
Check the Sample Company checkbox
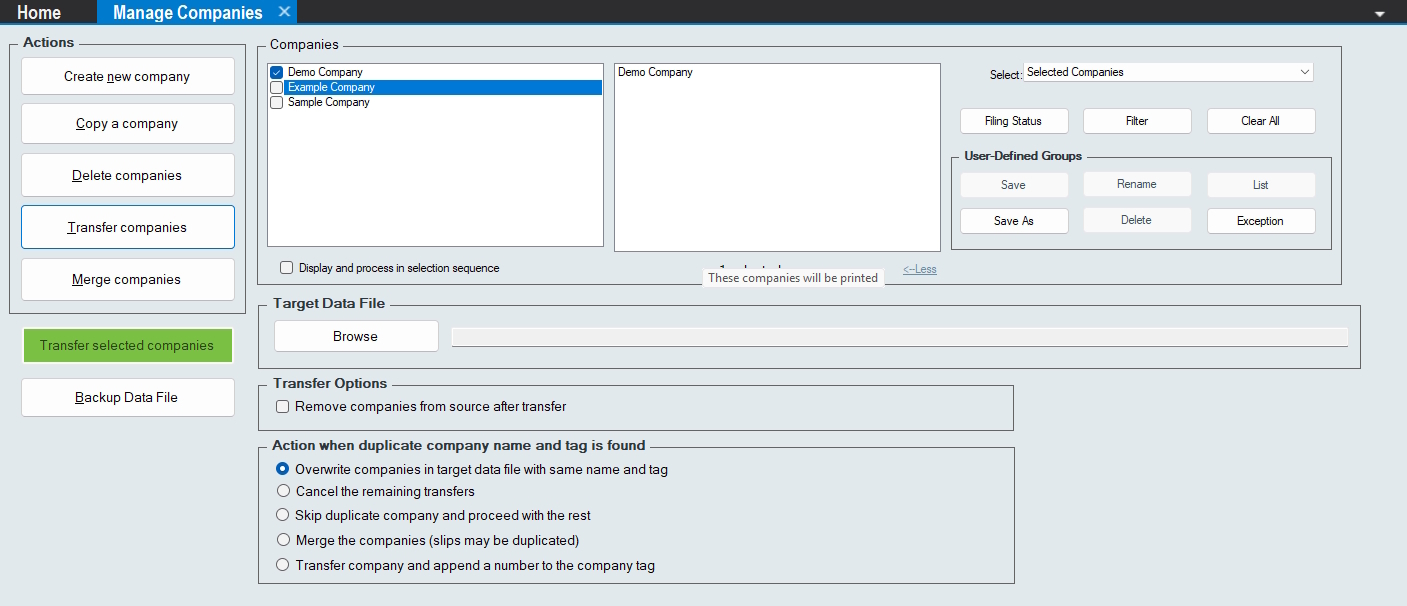(277, 102)
